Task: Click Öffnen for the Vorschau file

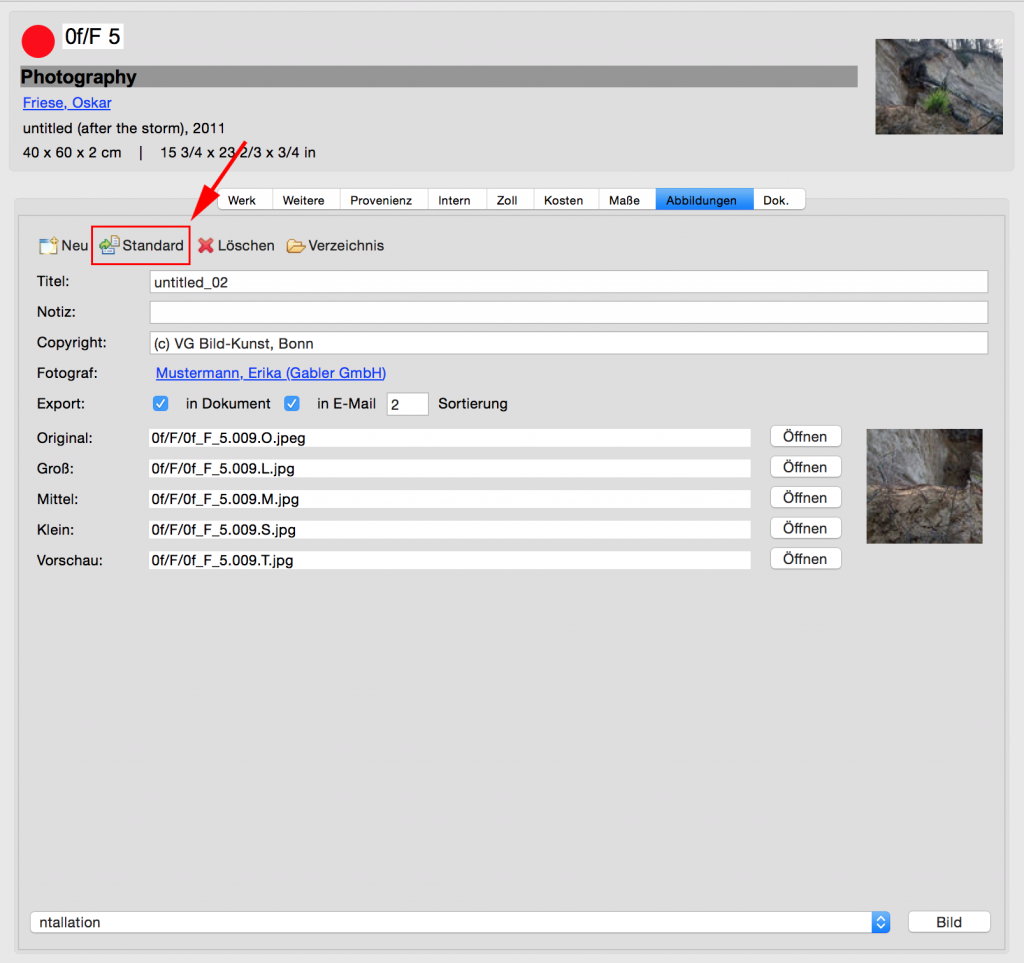Action: pos(805,559)
